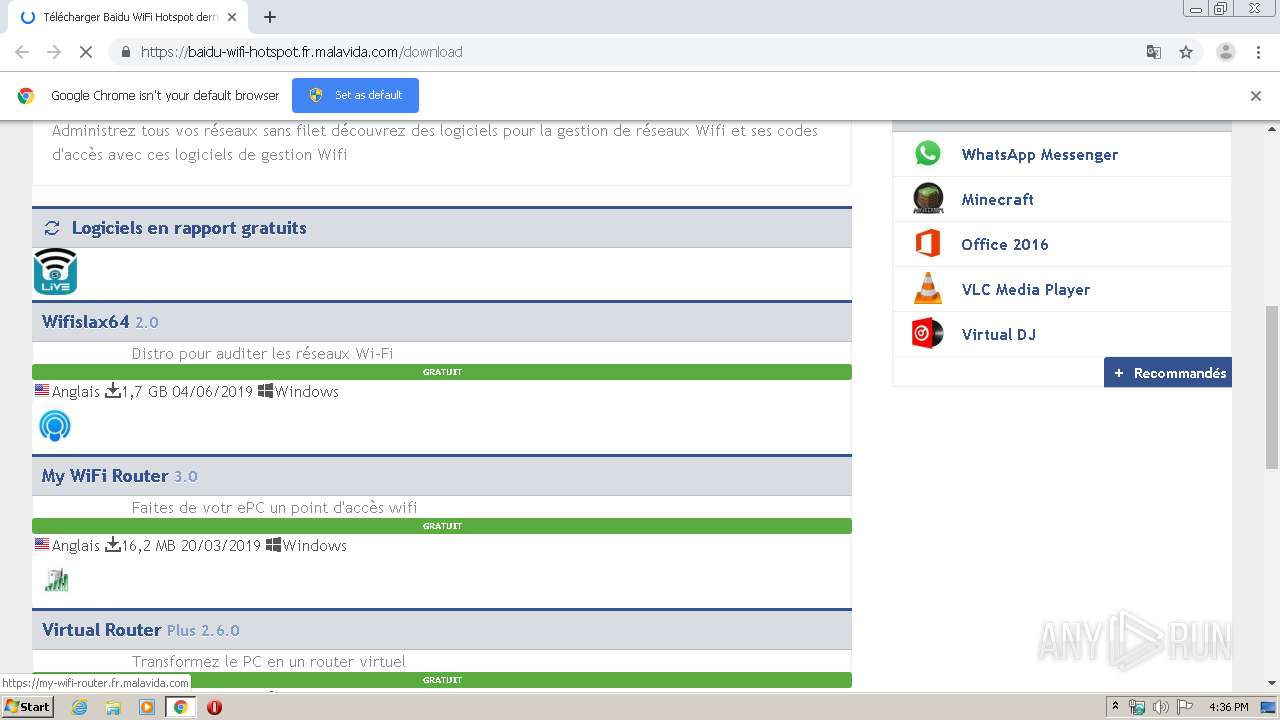Go back to previous page
This screenshot has width=1280, height=720.
(22, 52)
